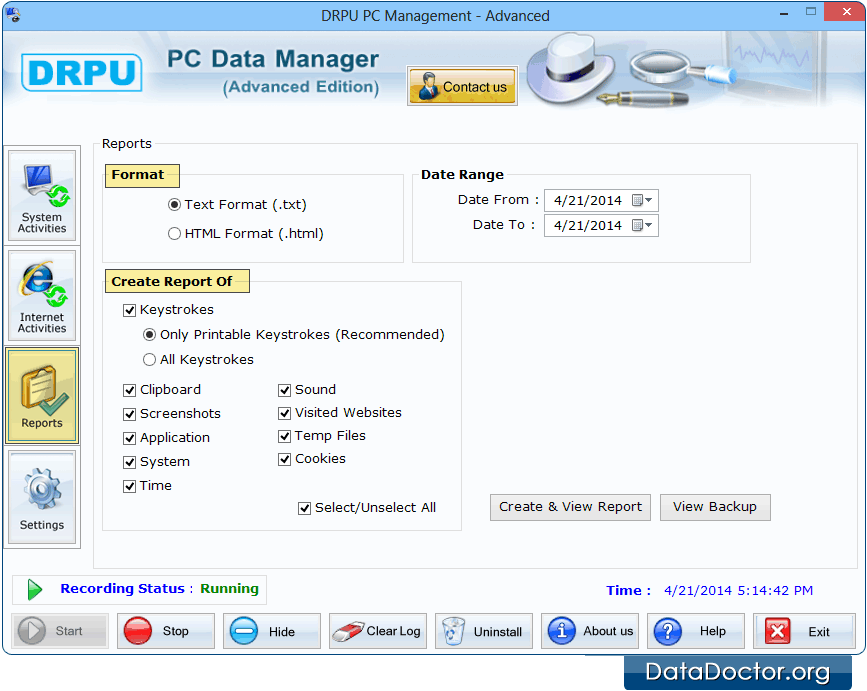Click the DRPU logo
Screen dimensions: 867x691
[x=82, y=72]
